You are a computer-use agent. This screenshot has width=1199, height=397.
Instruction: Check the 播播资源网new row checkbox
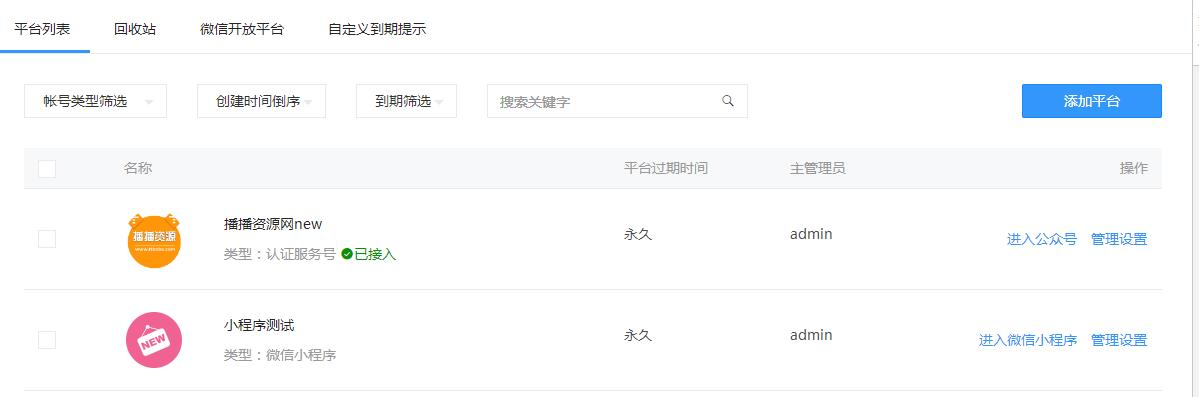[x=47, y=239]
